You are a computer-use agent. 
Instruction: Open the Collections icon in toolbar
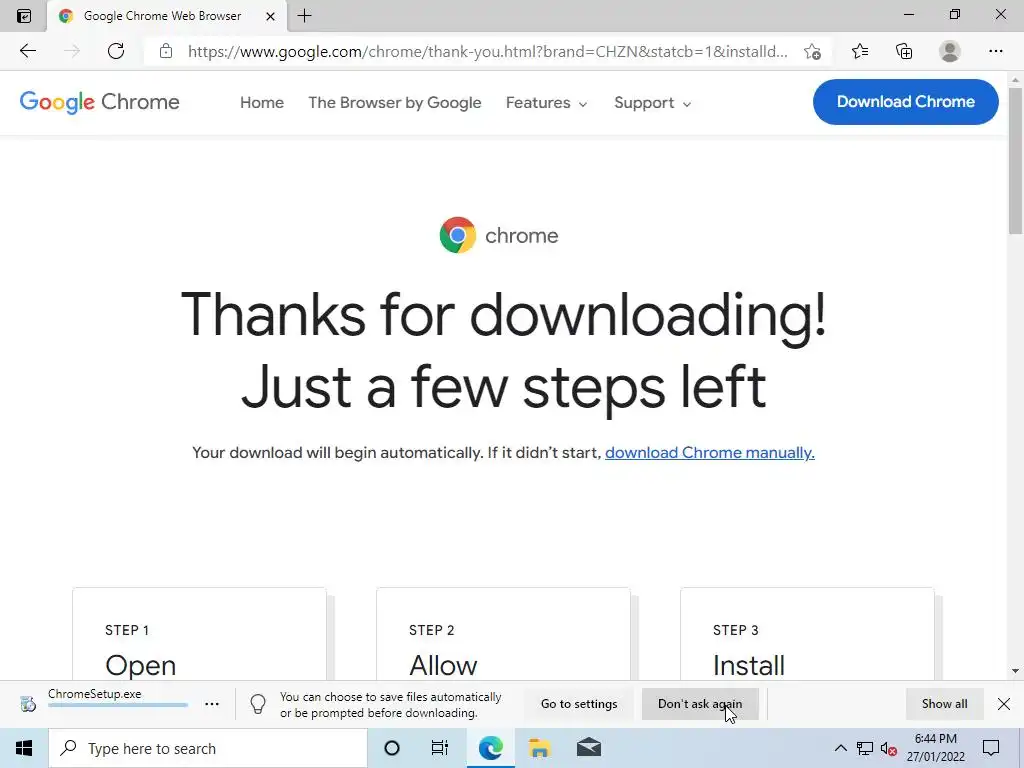click(x=904, y=51)
